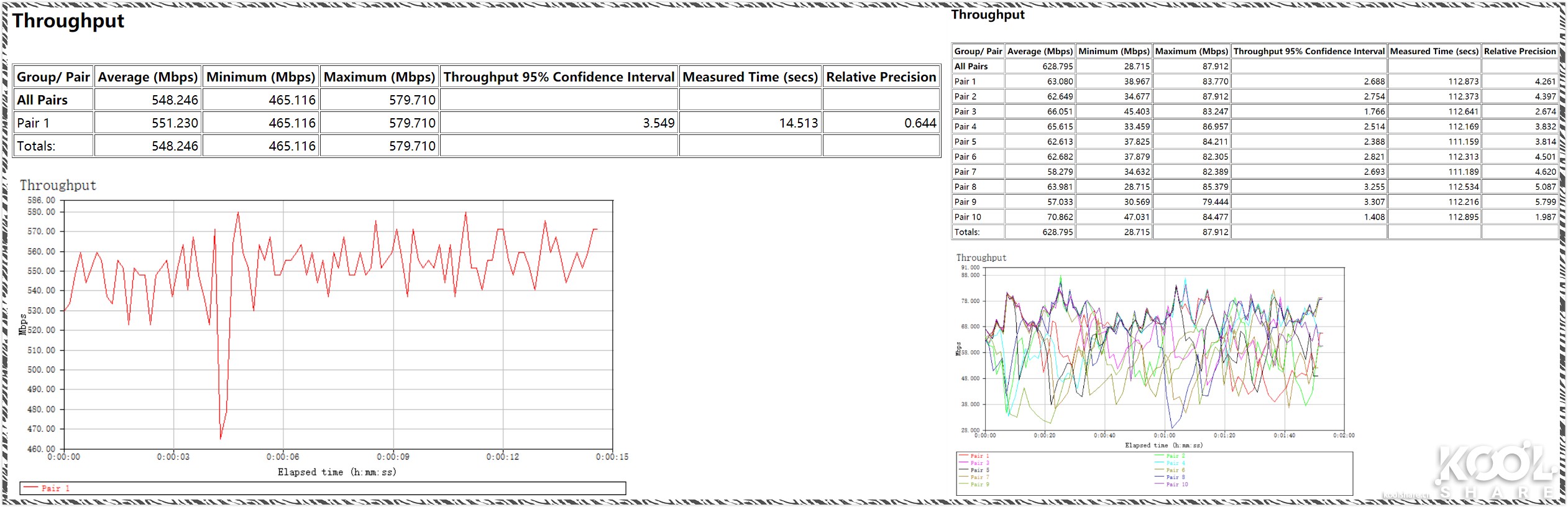Click "Pair 5" in the right chart legend
The width and height of the screenshot is (1568, 507).
[979, 470]
